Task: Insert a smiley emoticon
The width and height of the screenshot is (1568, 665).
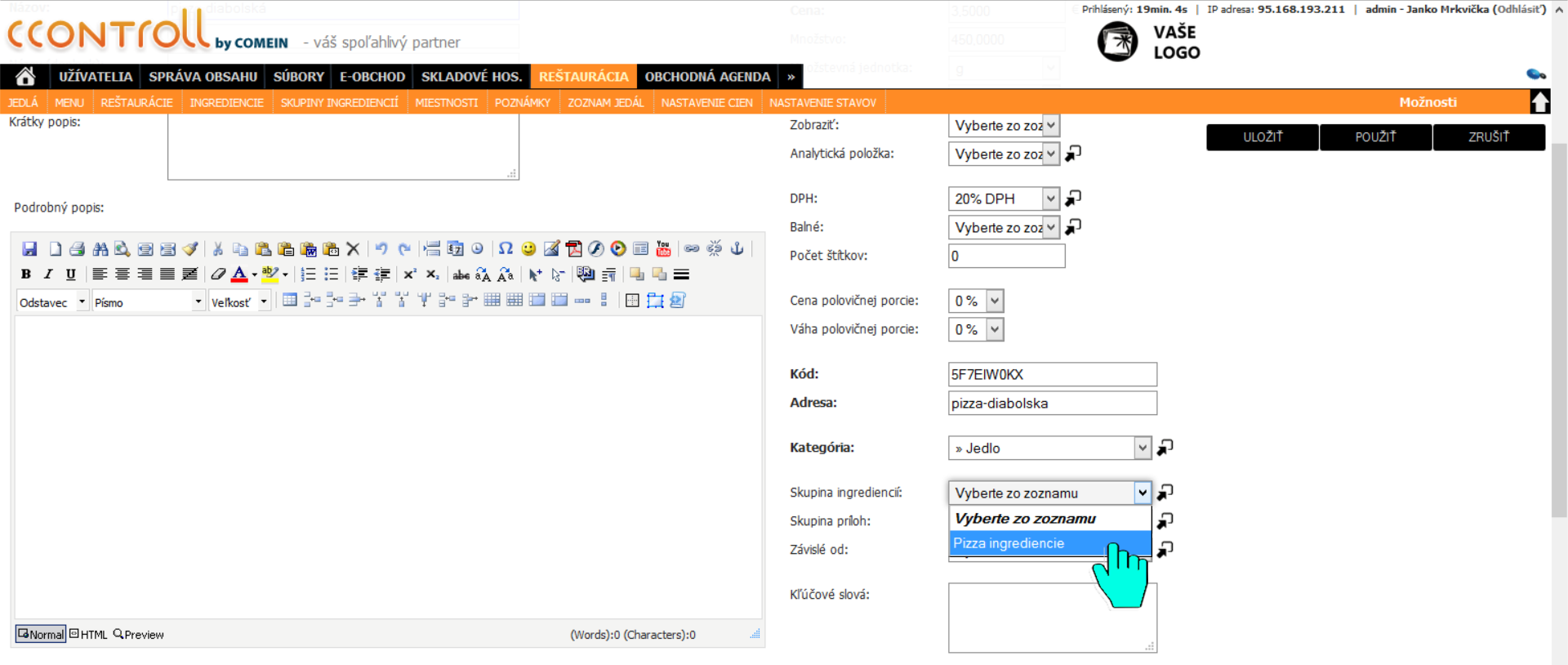Action: (x=528, y=248)
